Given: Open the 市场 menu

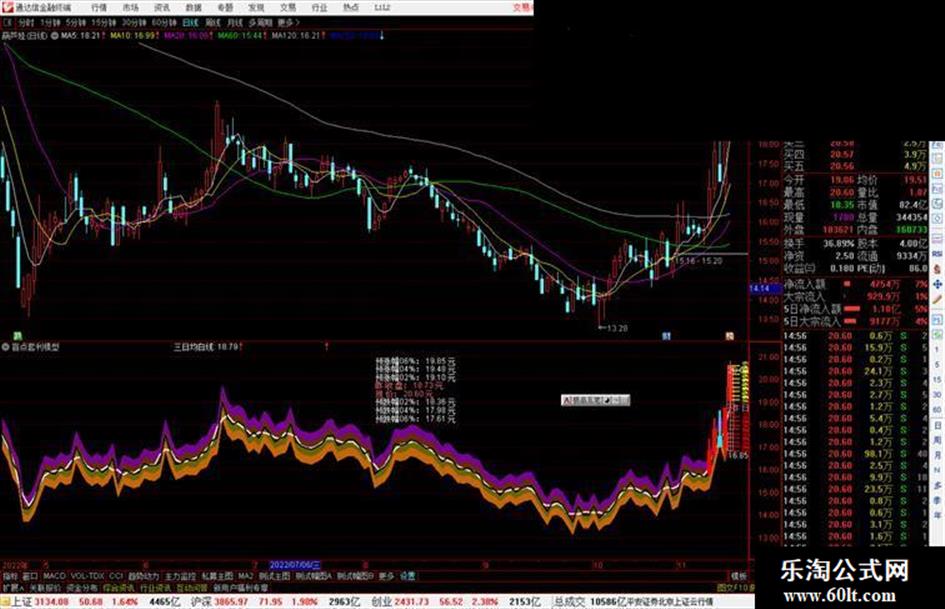Looking at the screenshot, I should click(x=130, y=8).
